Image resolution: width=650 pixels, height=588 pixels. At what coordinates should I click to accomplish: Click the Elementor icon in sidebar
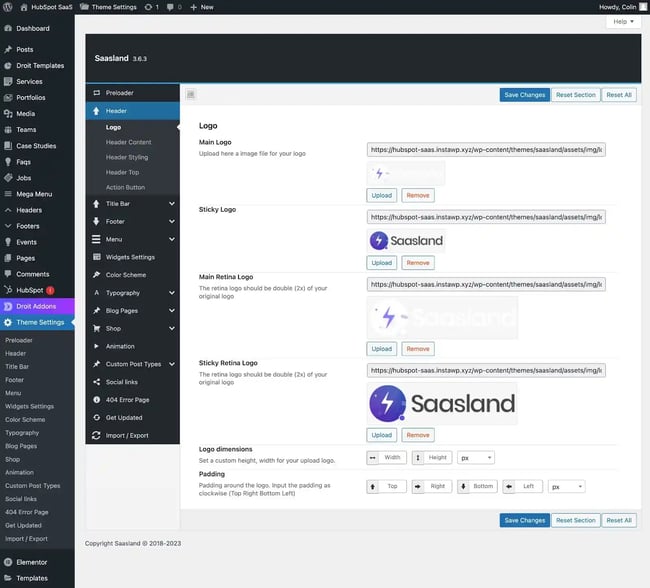pyautogui.click(x=8, y=562)
